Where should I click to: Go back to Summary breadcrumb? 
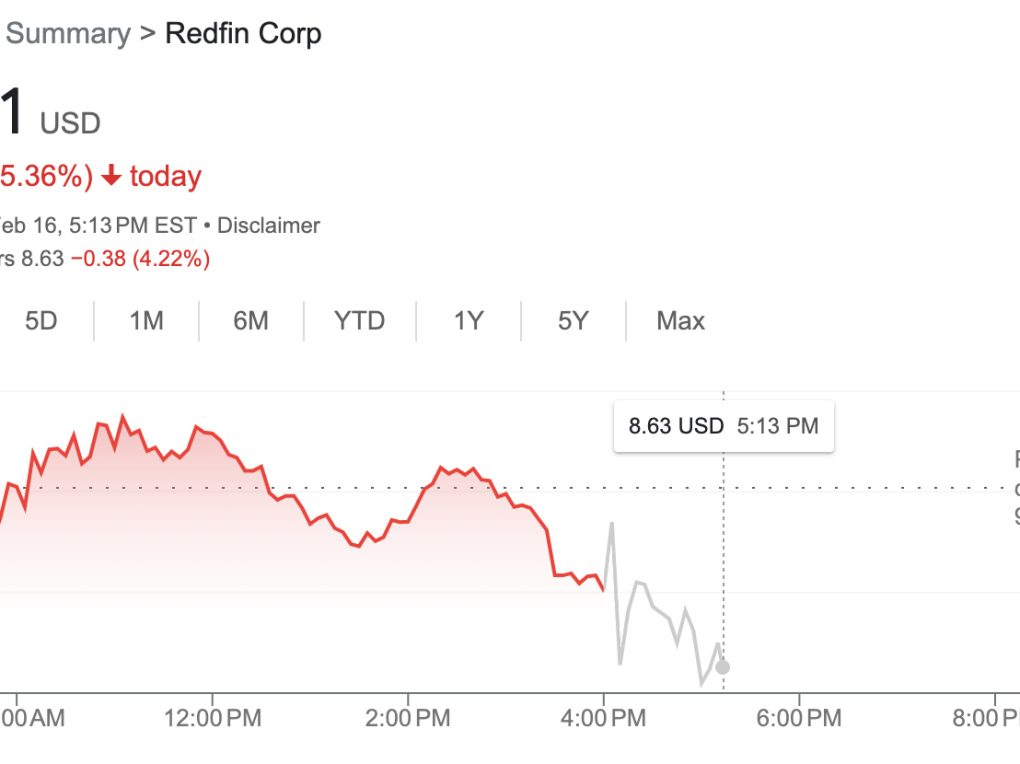coord(68,33)
